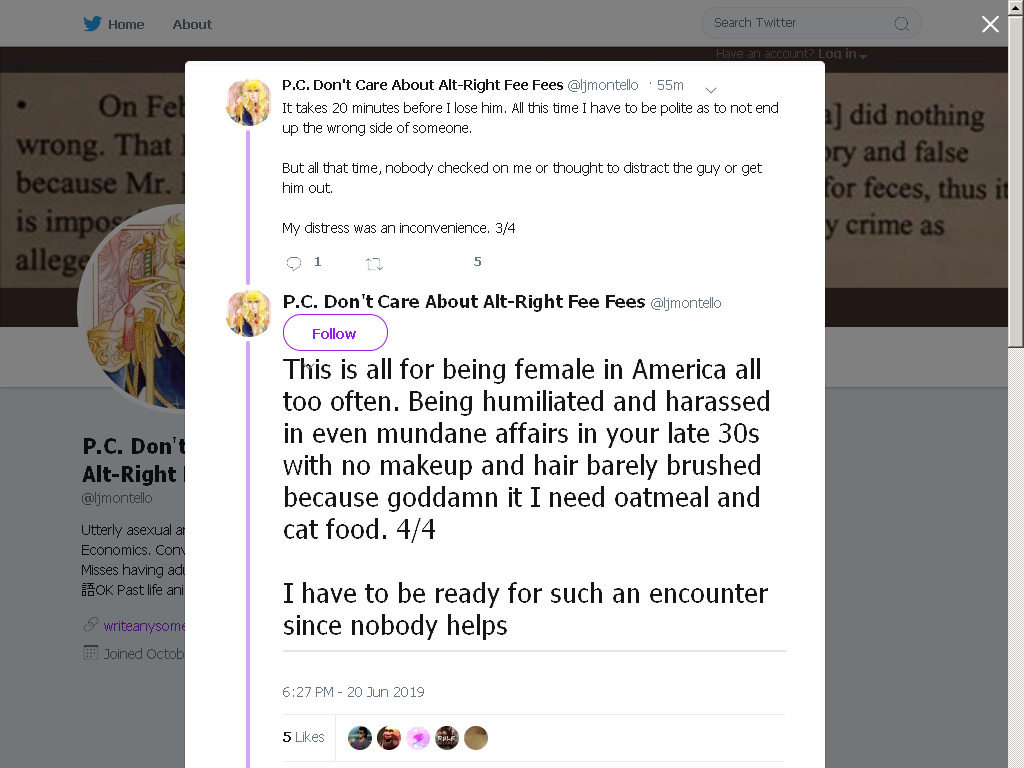Follow P.C. Don't Care About Alt-Right Fee Fees
1024x768 pixels.
[335, 332]
